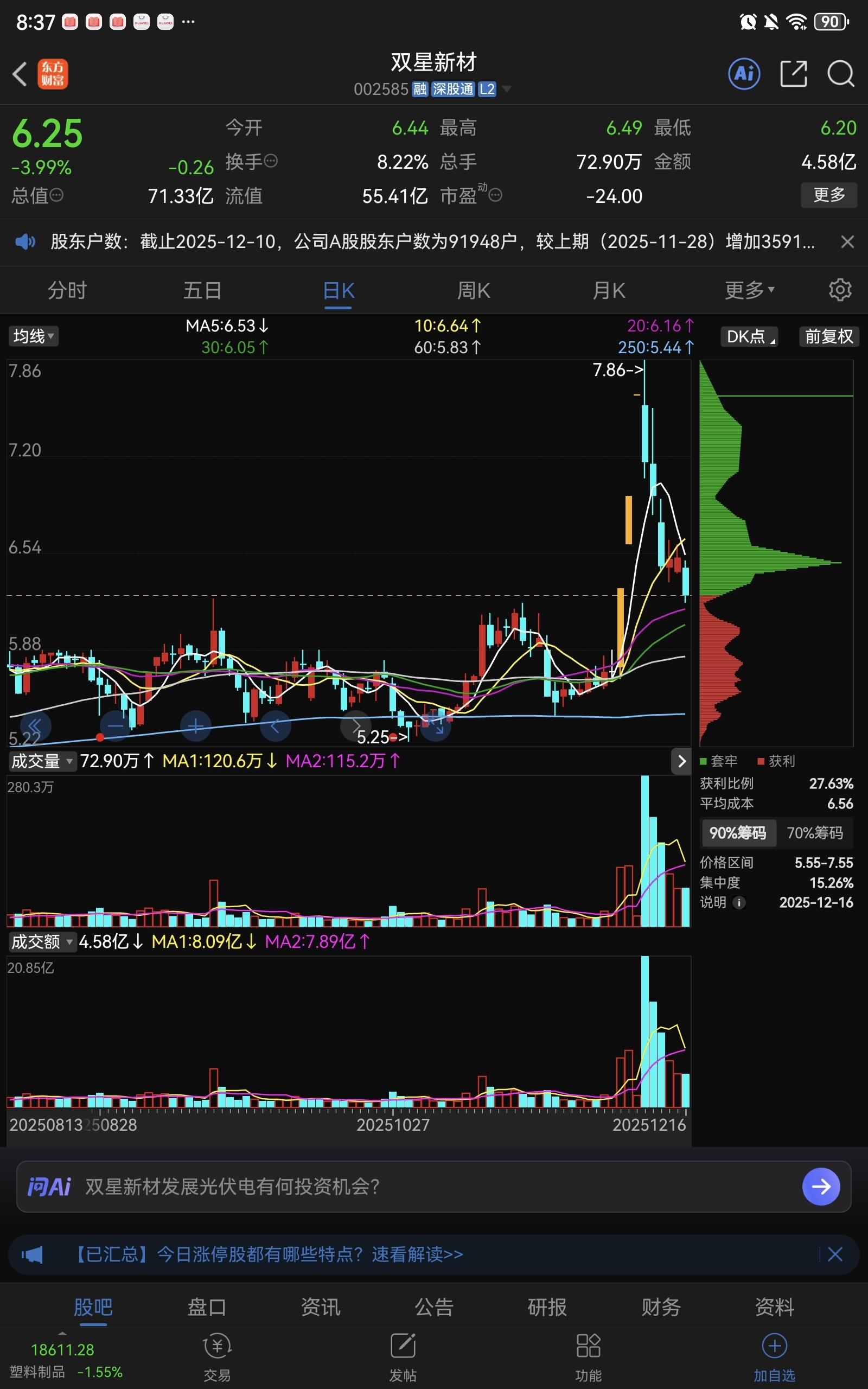Collapse chip panel with arrow button
Image resolution: width=868 pixels, height=1389 pixels.
pos(681,761)
